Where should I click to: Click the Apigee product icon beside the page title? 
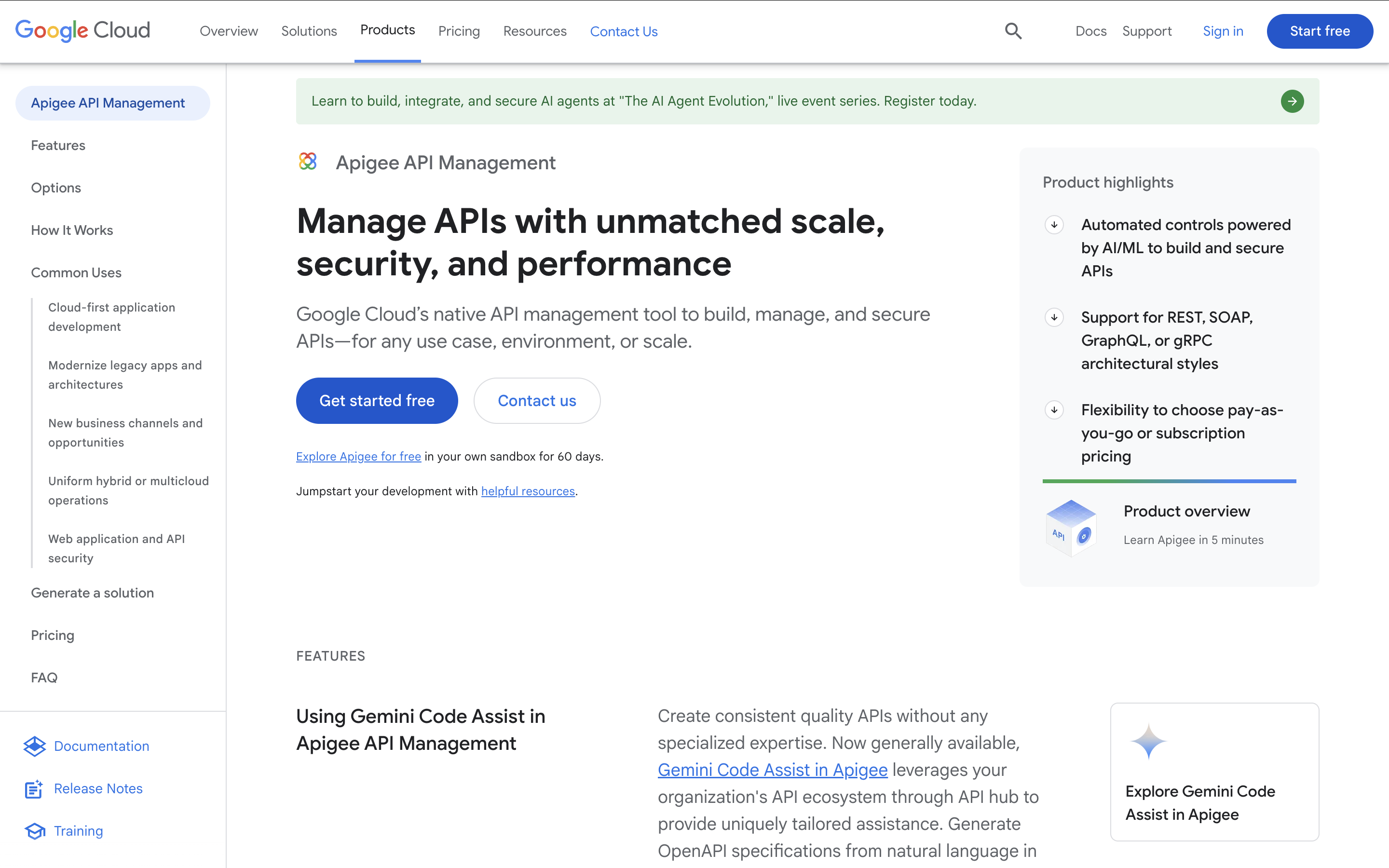[308, 162]
